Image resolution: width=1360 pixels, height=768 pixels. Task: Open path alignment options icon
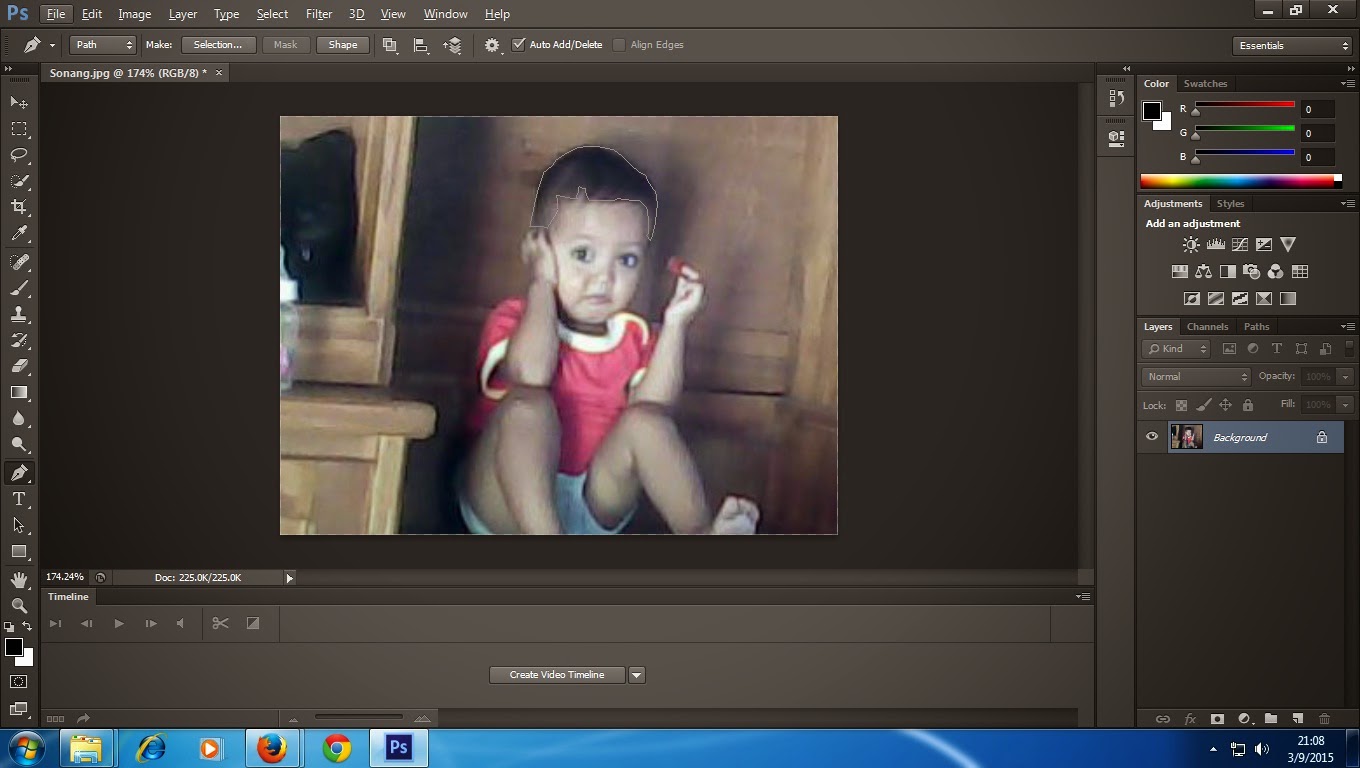[421, 45]
